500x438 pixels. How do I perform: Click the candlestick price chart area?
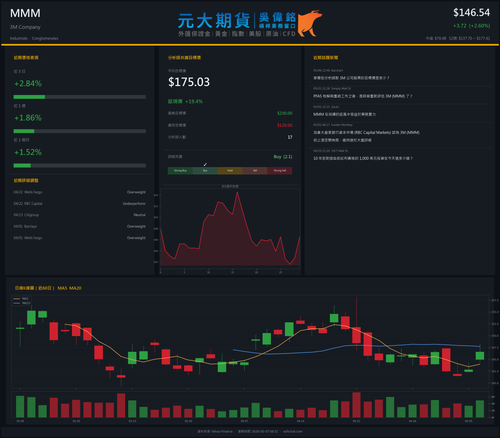[250, 342]
